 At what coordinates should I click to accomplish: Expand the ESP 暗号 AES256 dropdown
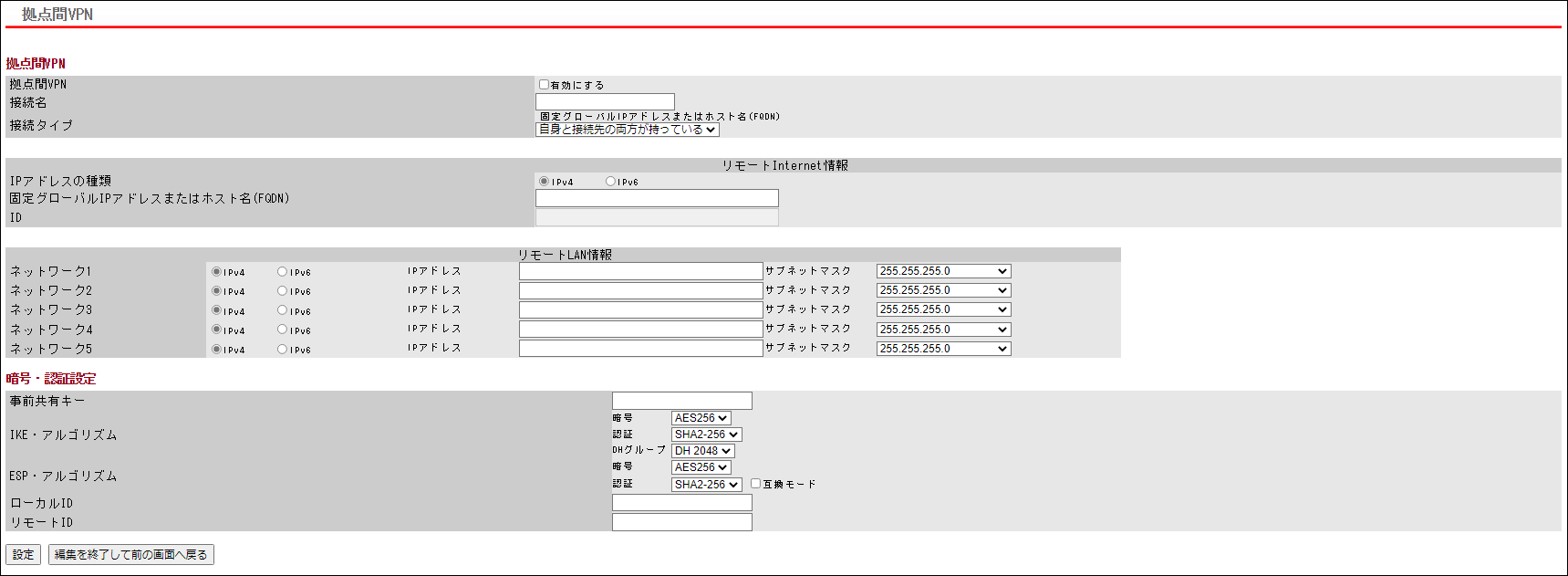point(701,467)
